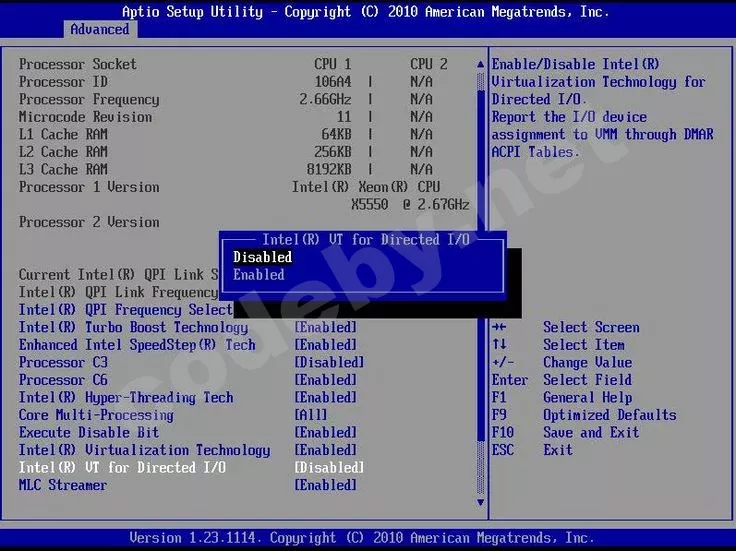The image size is (736, 551).
Task: Click the 8192KB L3 cache value
Action: click(x=329, y=169)
